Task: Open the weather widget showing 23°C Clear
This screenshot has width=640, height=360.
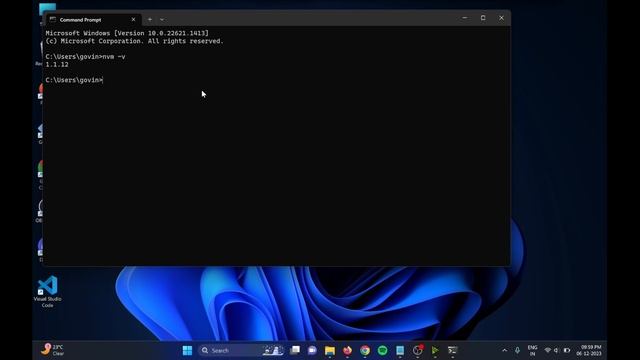Action: pyautogui.click(x=53, y=350)
